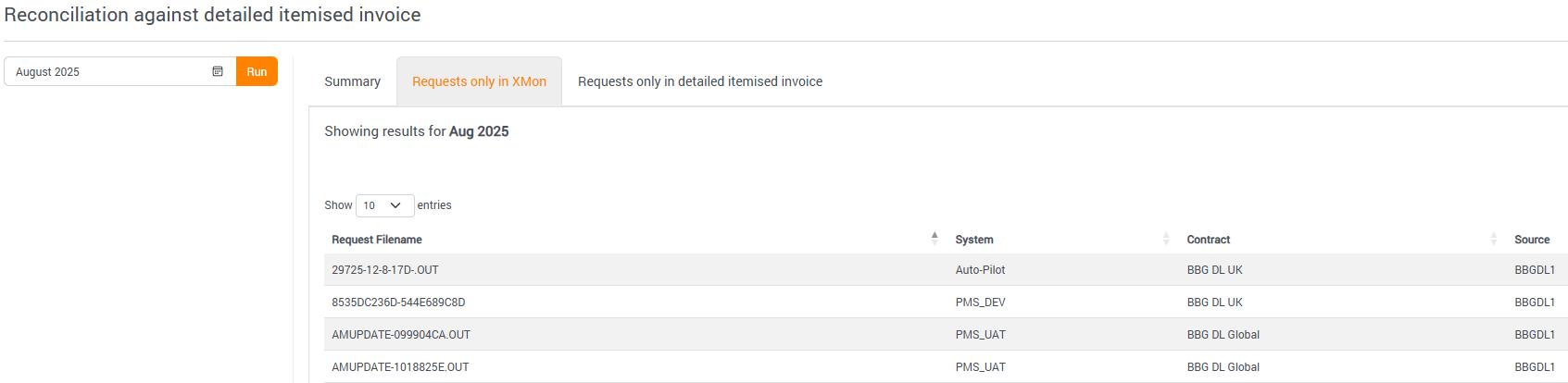The width and height of the screenshot is (1568, 383).
Task: Click the PMS_DEV system cell
Action: coord(980,303)
